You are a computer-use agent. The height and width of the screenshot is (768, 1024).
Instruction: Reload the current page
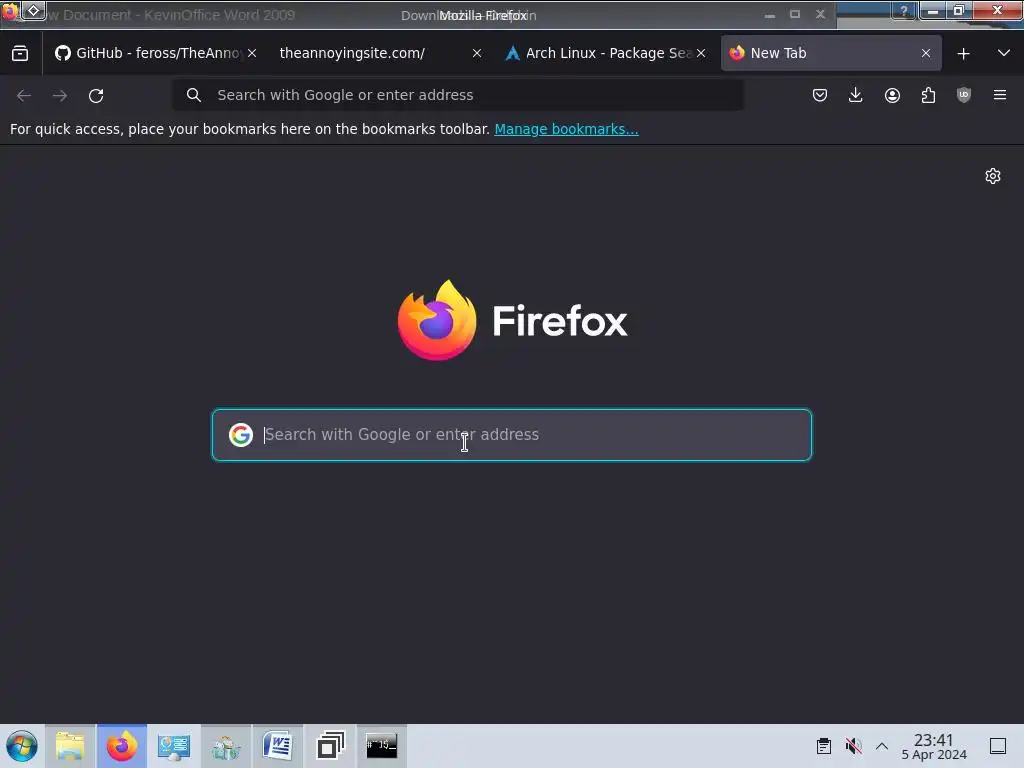96,95
